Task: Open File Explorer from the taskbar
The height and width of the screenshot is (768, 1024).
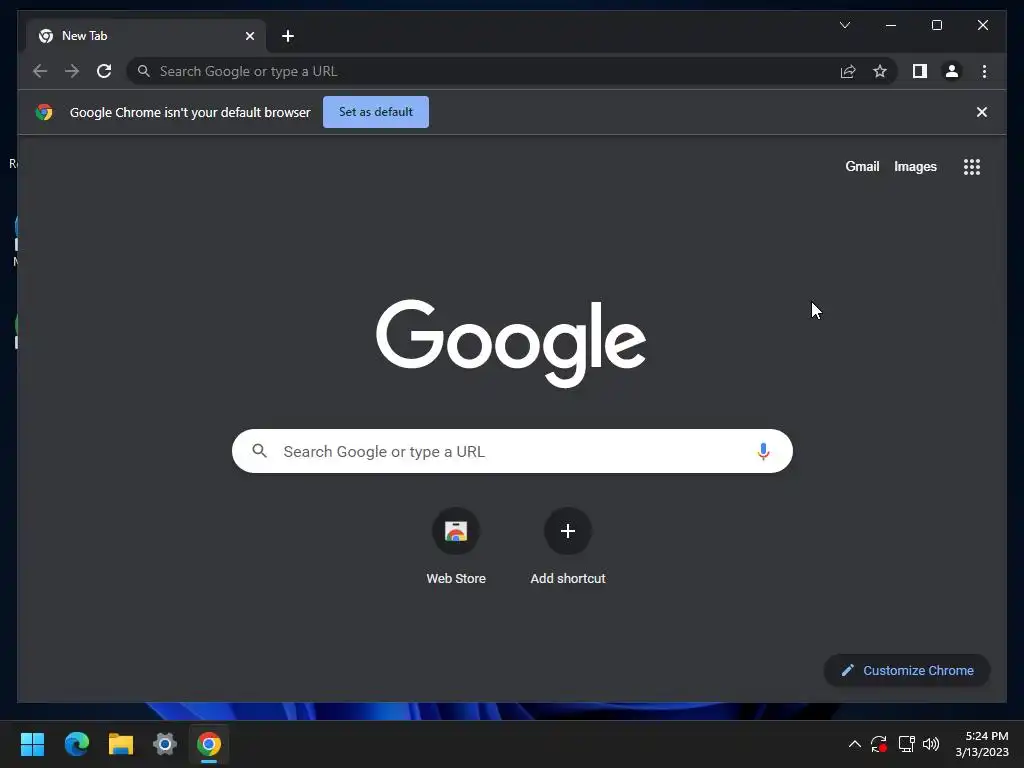Action: 121,744
